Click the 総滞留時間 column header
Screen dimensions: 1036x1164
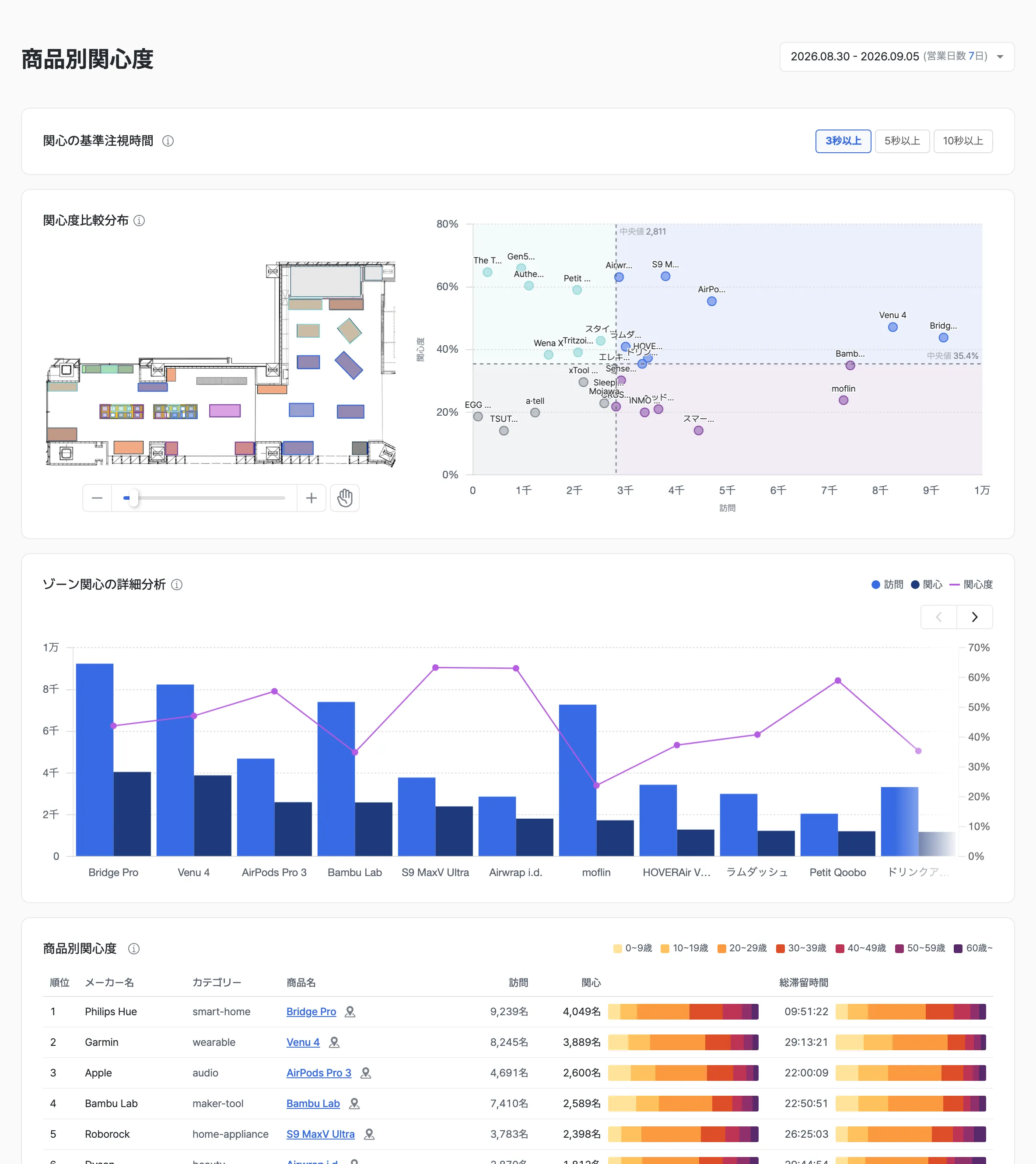tap(804, 983)
